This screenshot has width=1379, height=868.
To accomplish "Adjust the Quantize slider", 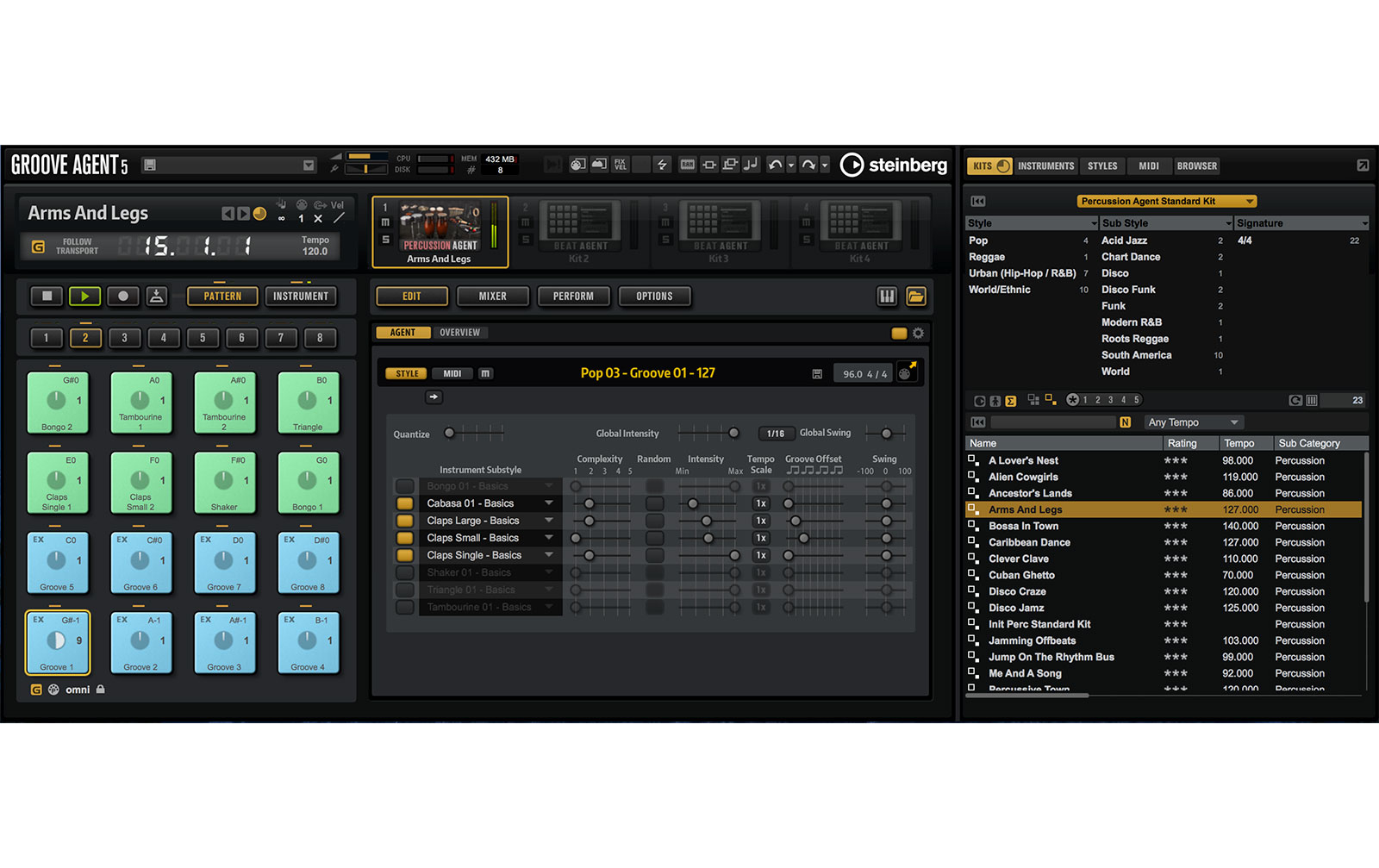I will (x=475, y=434).
